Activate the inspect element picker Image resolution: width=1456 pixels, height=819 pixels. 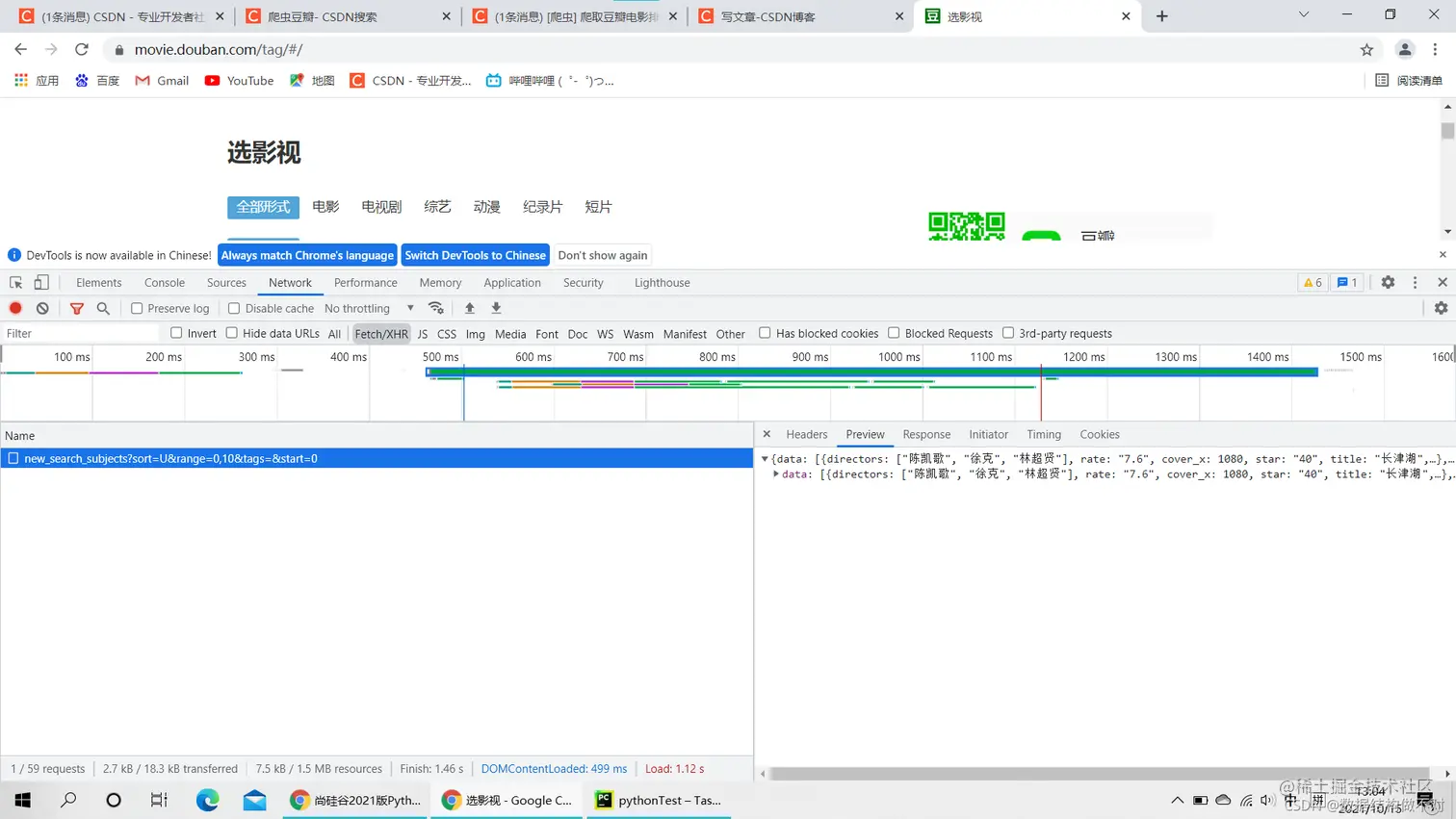[x=15, y=283]
